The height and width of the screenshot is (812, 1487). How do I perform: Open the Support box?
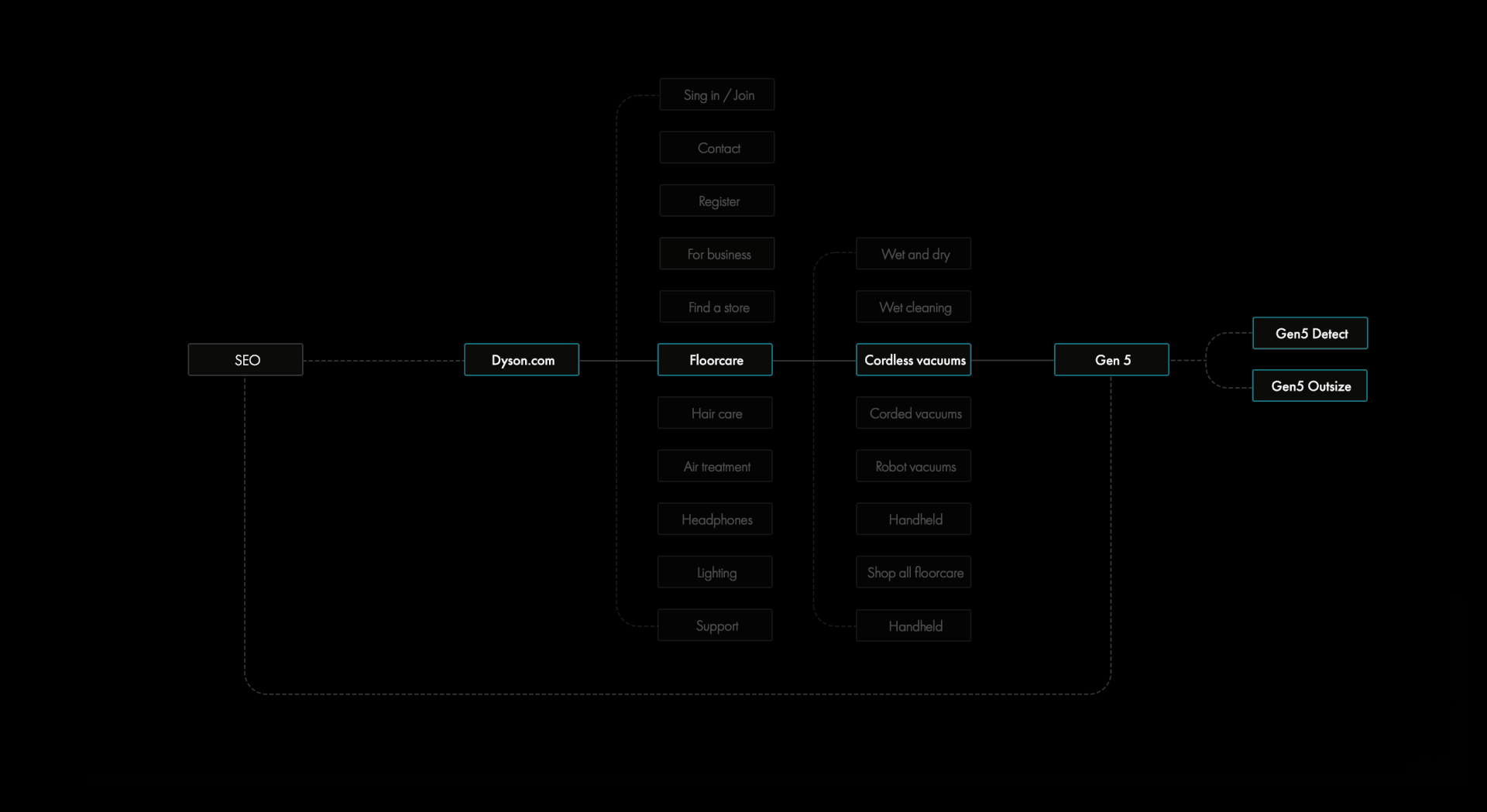click(715, 625)
